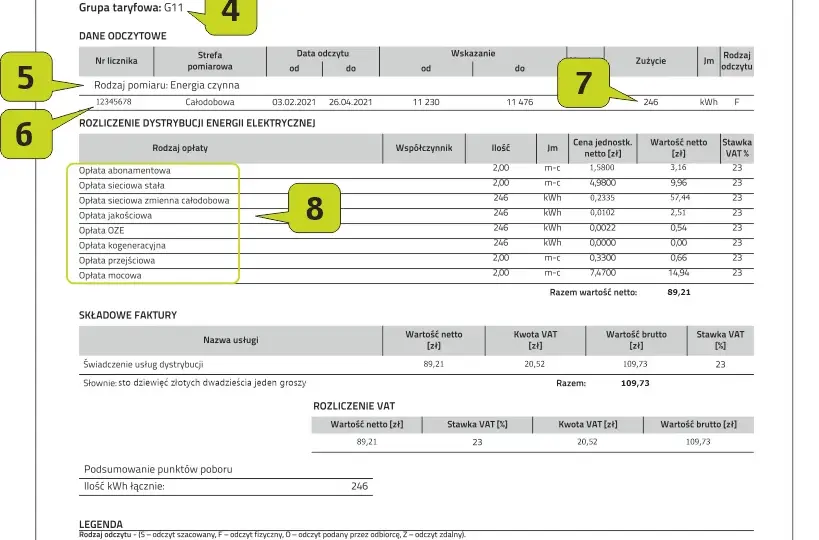
Task: Select unit price '7,4700' for mocowa
Action: tap(603, 273)
